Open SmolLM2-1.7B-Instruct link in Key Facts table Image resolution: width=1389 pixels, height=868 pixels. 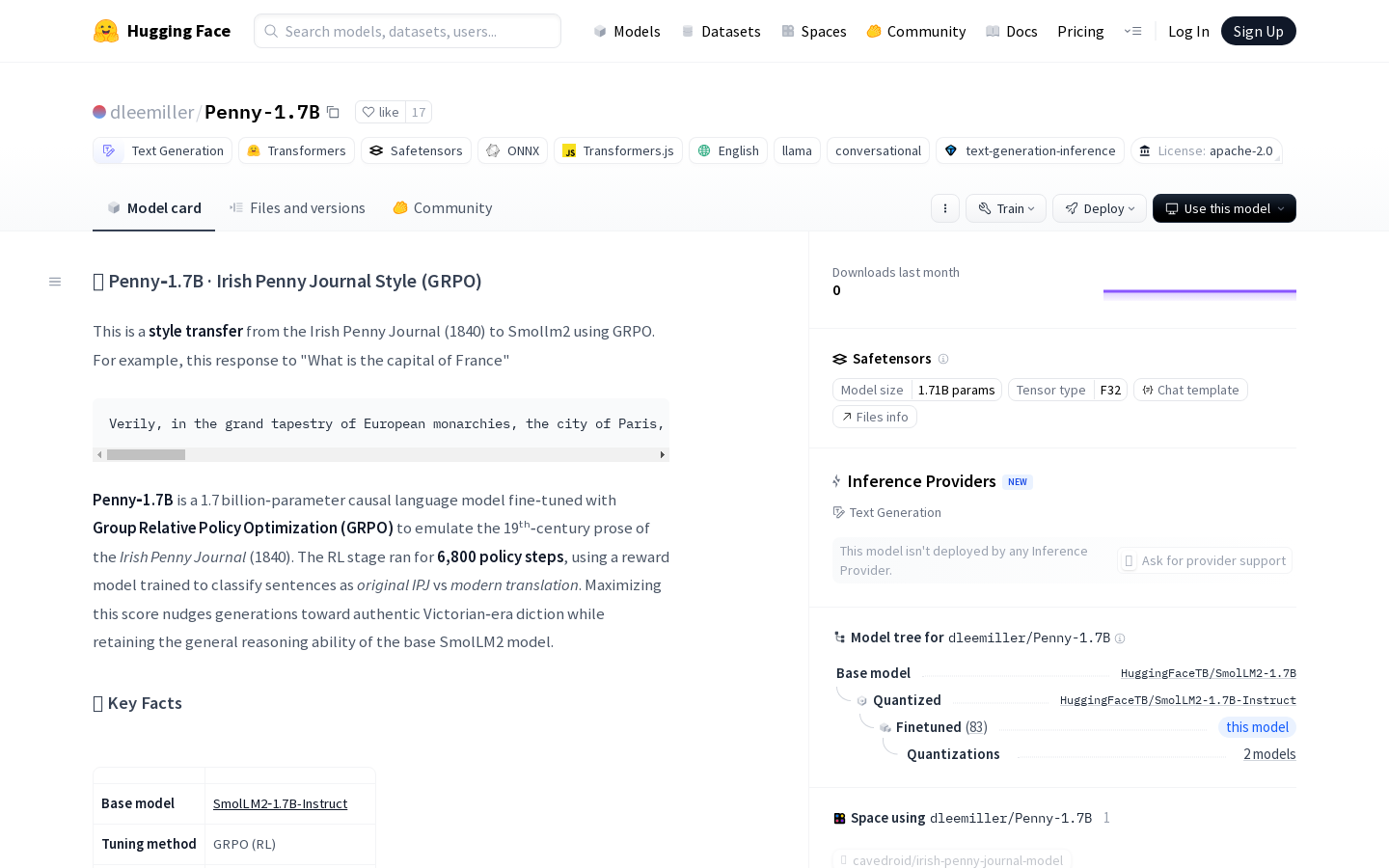[280, 803]
